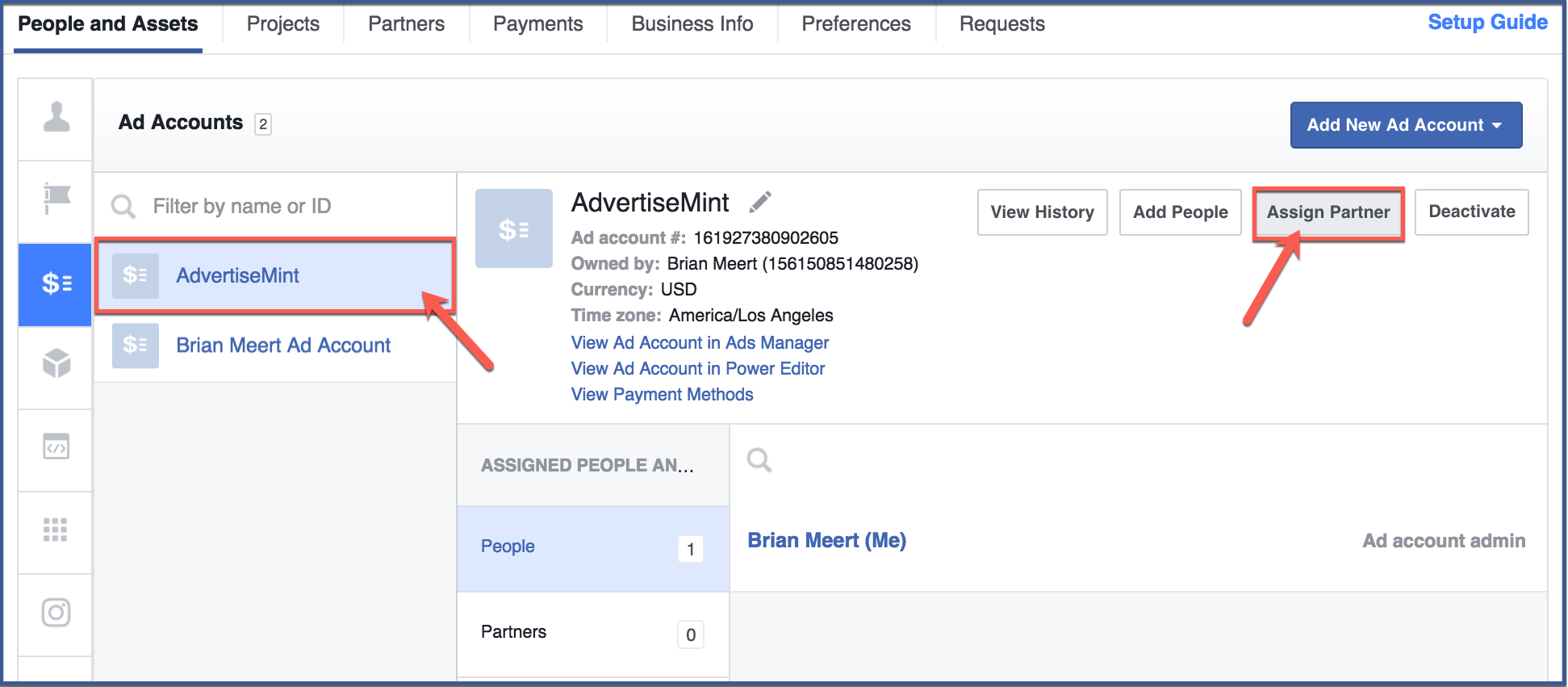1568x687 pixels.
Task: Open the Apps grid icon section
Action: [56, 530]
